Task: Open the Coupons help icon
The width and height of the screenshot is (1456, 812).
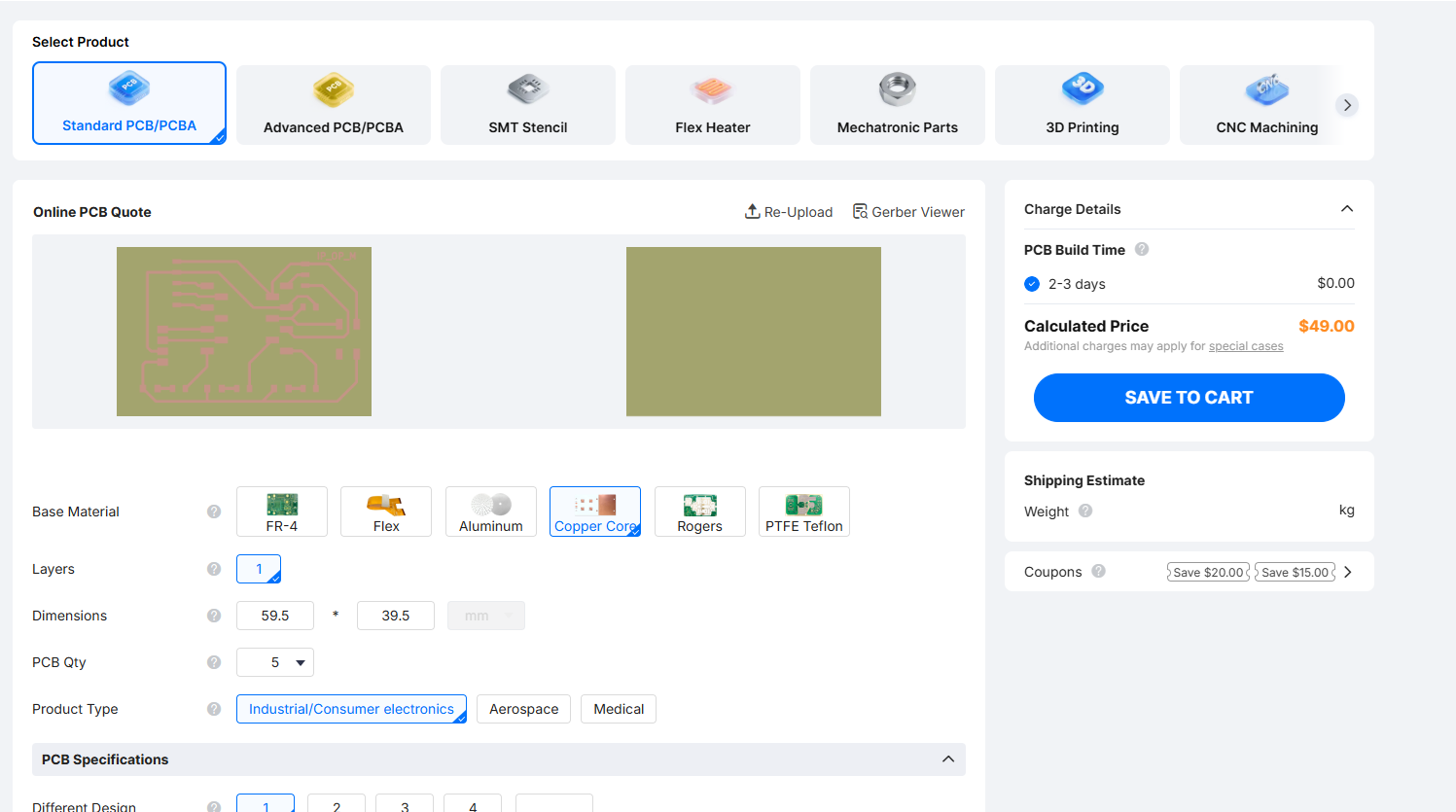Action: pyautogui.click(x=1098, y=571)
